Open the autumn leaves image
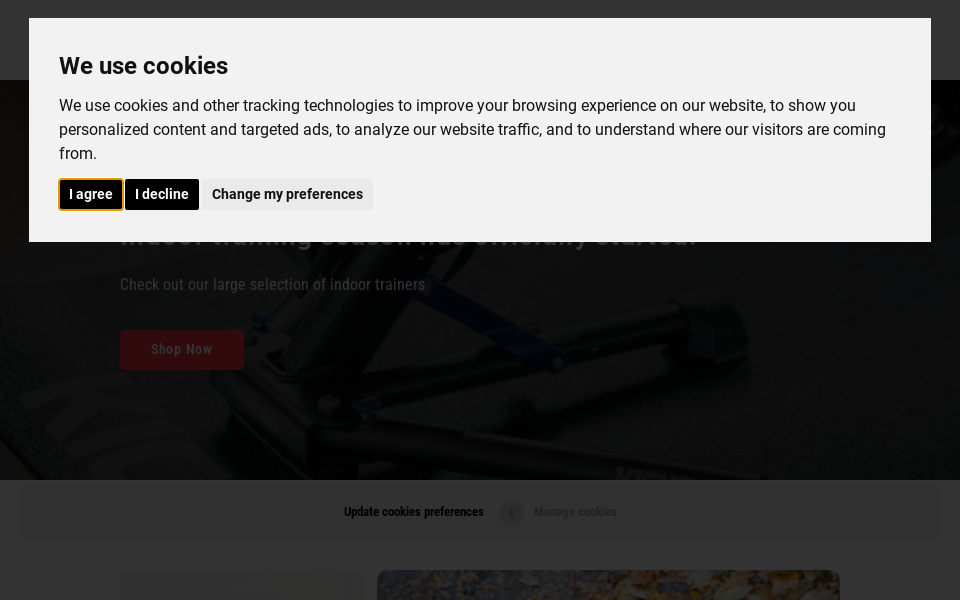The width and height of the screenshot is (960, 600). coord(607,585)
